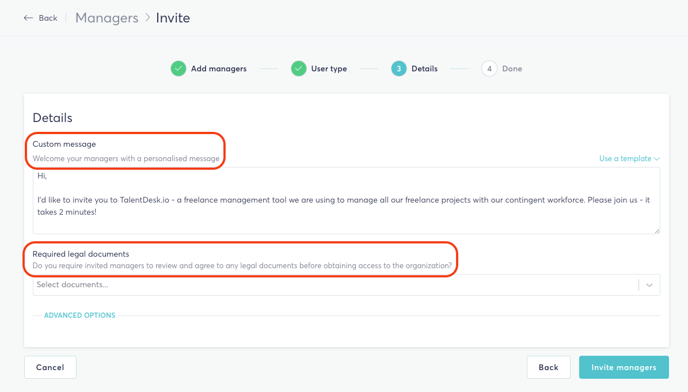Click the User type step label
This screenshot has height=392, width=688.
coord(329,68)
